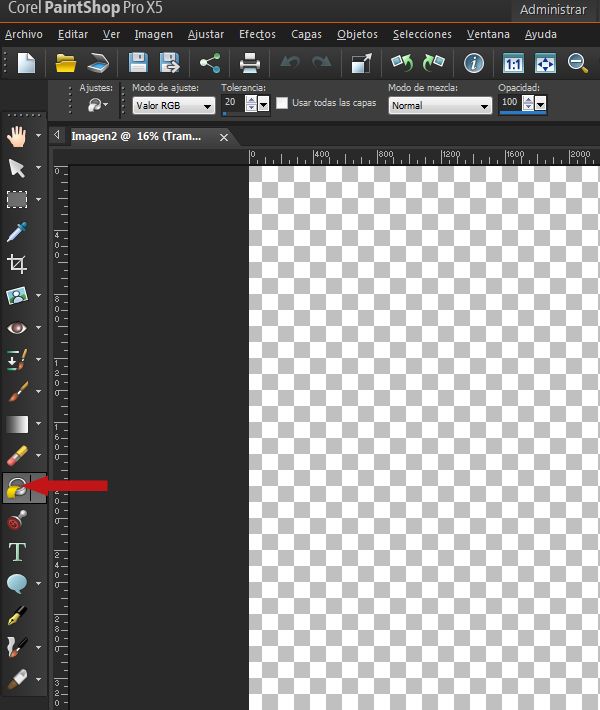Select the Eraser tool
Viewport: 600px width, 710px height.
click(x=17, y=456)
